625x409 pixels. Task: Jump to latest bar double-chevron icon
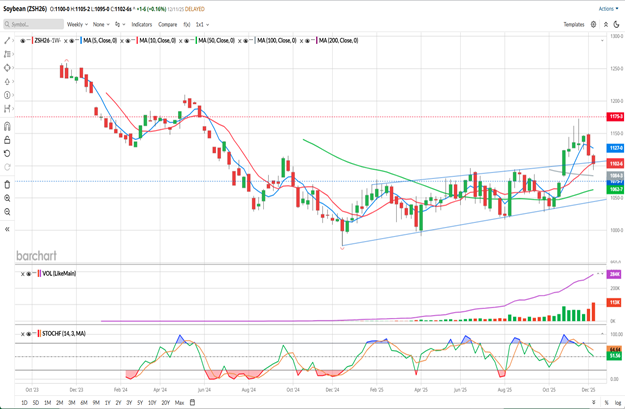pyautogui.click(x=594, y=403)
